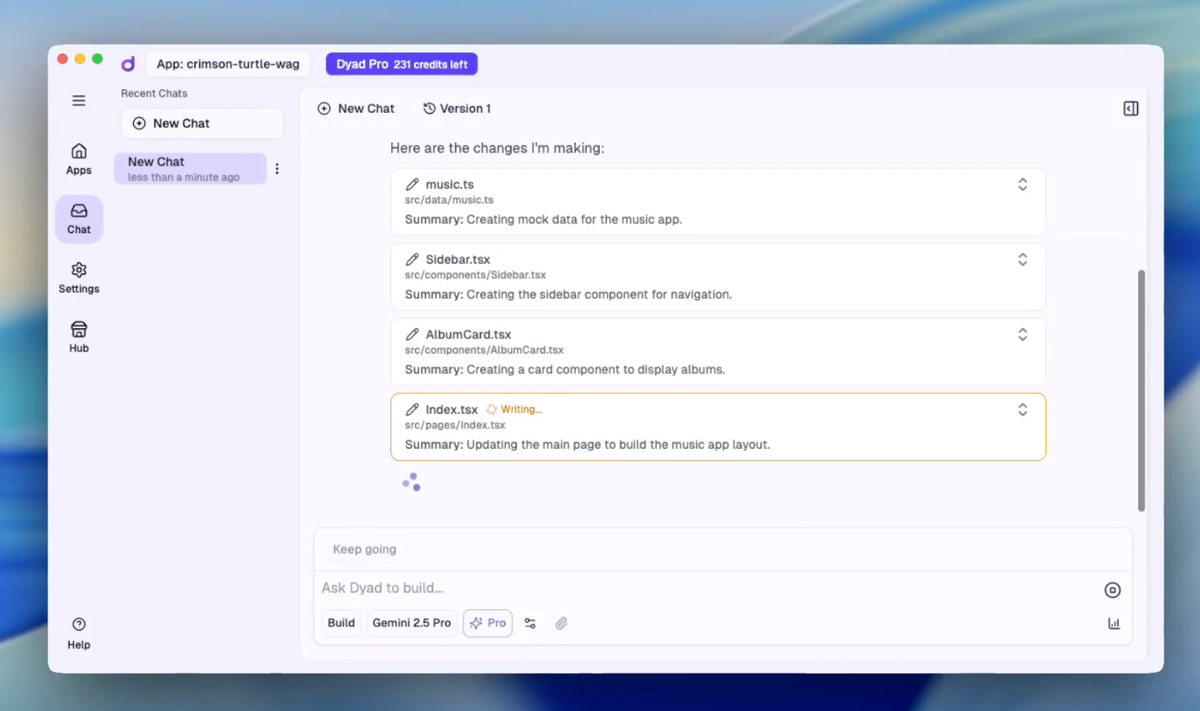Open the Build mode selector
This screenshot has height=711, width=1200.
pyautogui.click(x=341, y=623)
